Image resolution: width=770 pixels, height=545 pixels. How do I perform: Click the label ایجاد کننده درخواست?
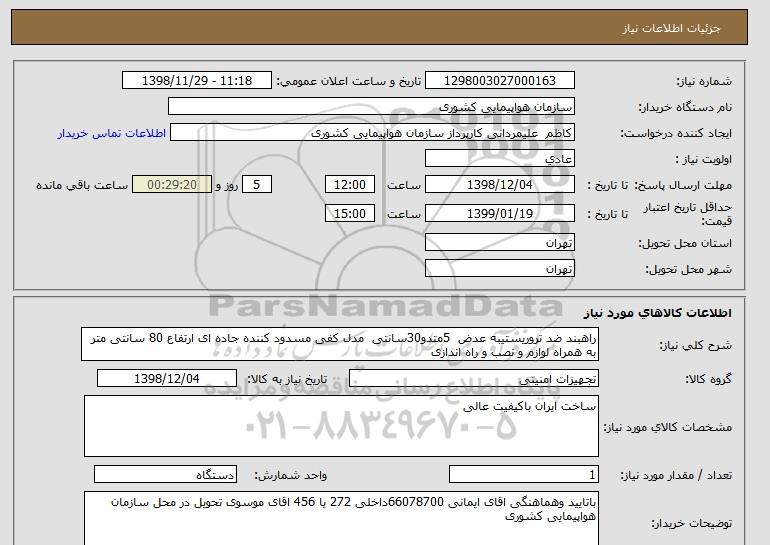pyautogui.click(x=676, y=134)
